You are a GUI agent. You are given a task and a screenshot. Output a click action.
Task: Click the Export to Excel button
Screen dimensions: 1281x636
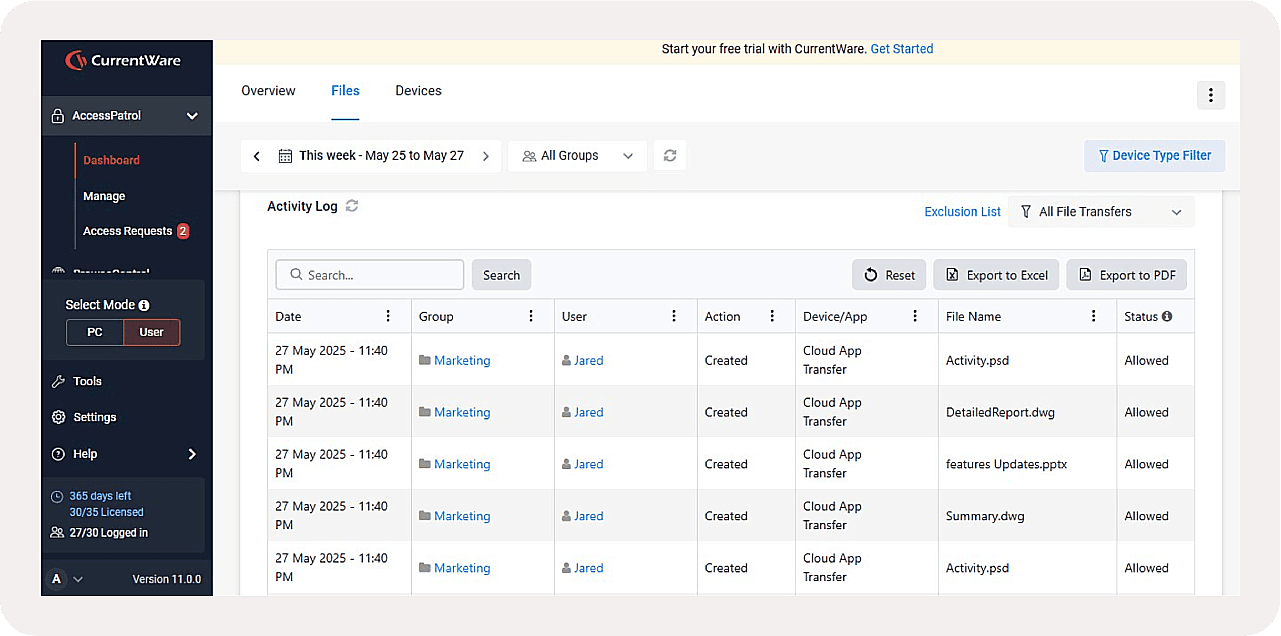(997, 275)
